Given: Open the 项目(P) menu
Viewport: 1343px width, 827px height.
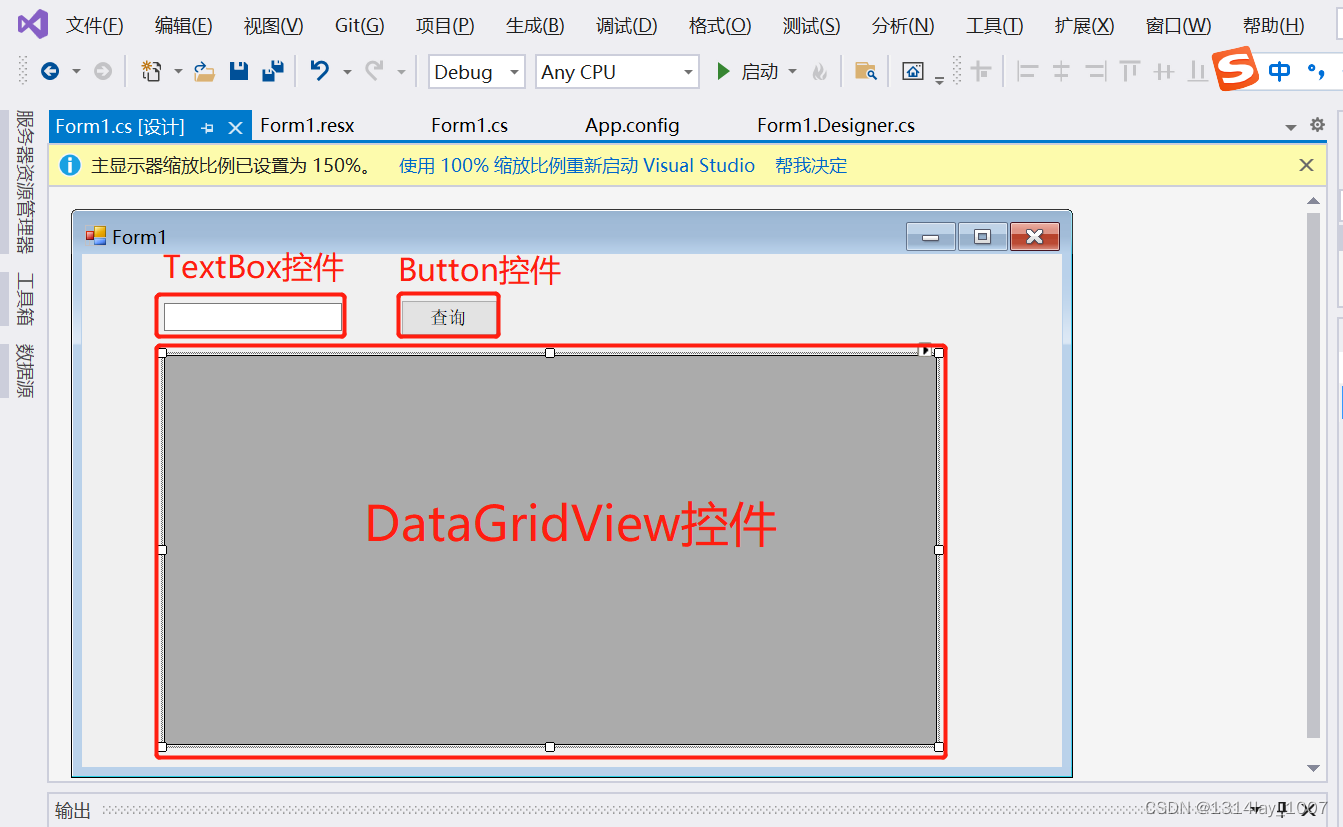Looking at the screenshot, I should pos(445,26).
